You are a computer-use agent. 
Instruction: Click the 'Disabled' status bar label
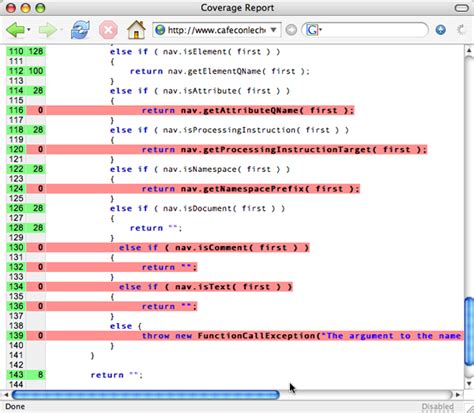(x=437, y=406)
